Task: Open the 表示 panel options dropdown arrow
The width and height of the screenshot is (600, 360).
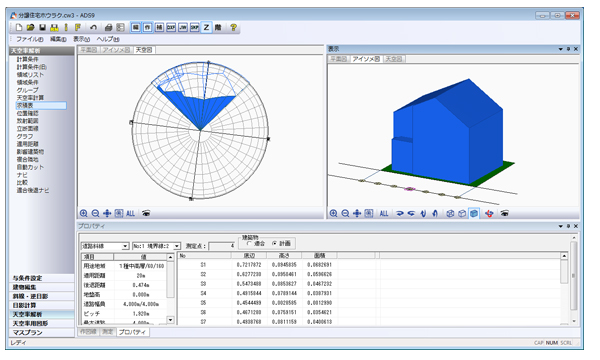Action: [561, 49]
